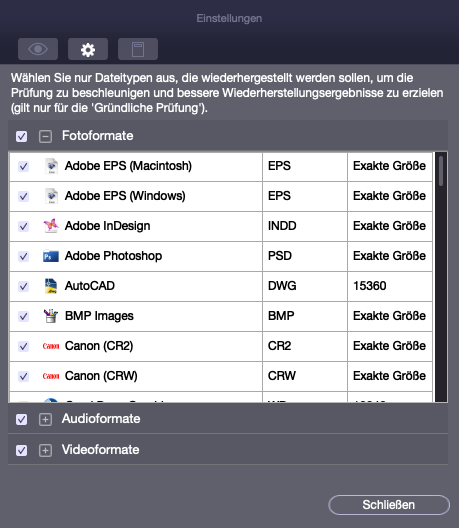
Task: Open the third toolbar tab icon
Action: coord(138,49)
